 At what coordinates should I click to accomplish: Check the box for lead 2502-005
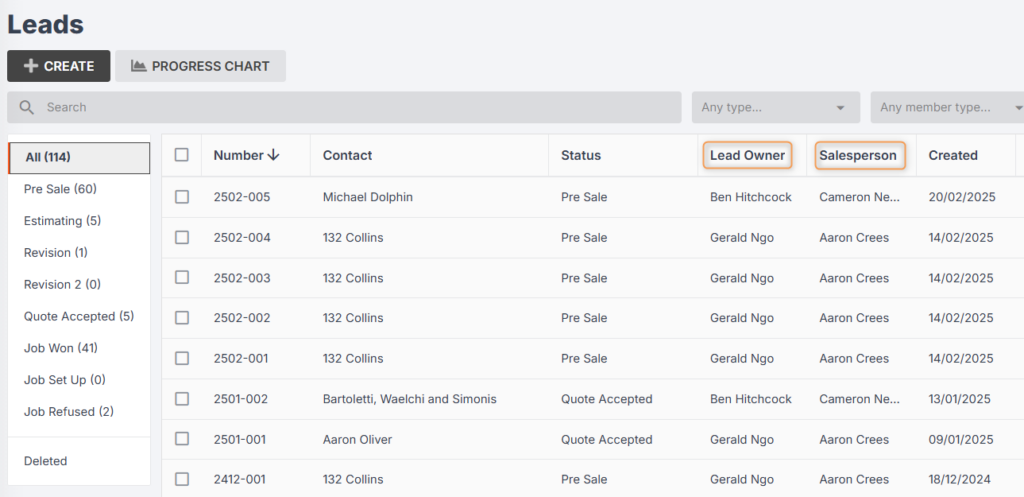coord(181,197)
